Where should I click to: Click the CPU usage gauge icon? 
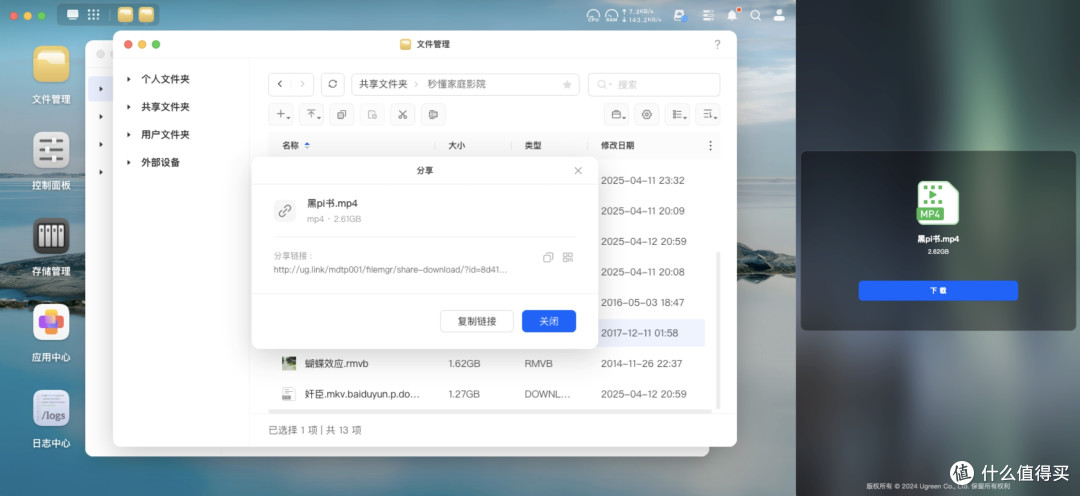[593, 15]
